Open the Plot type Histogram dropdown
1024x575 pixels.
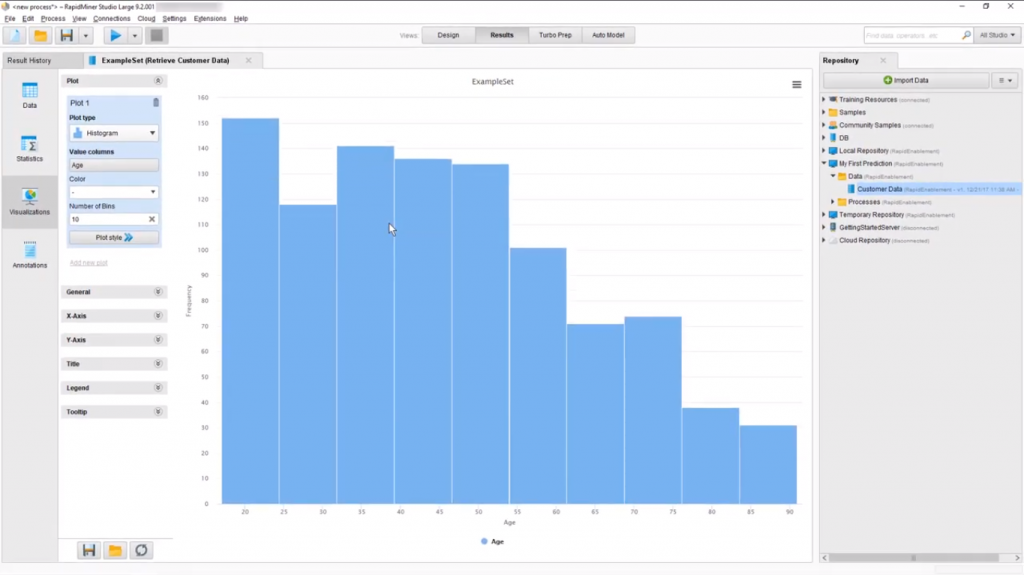click(114, 133)
